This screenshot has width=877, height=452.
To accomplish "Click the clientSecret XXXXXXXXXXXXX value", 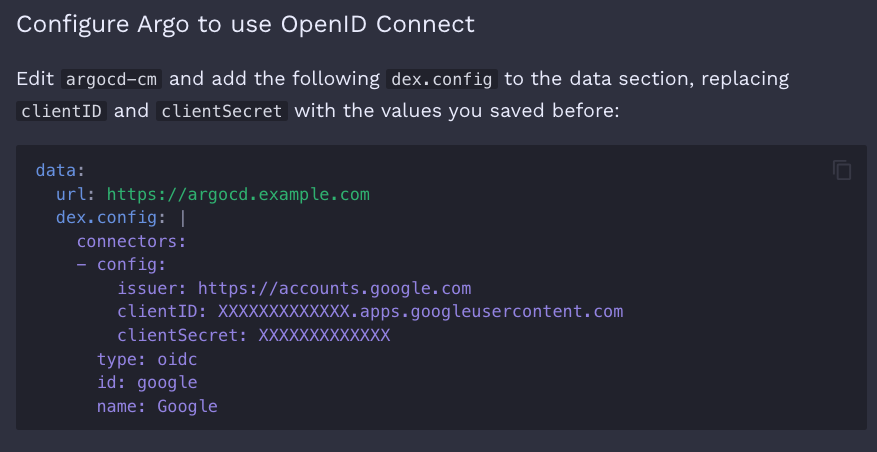I will tap(324, 336).
